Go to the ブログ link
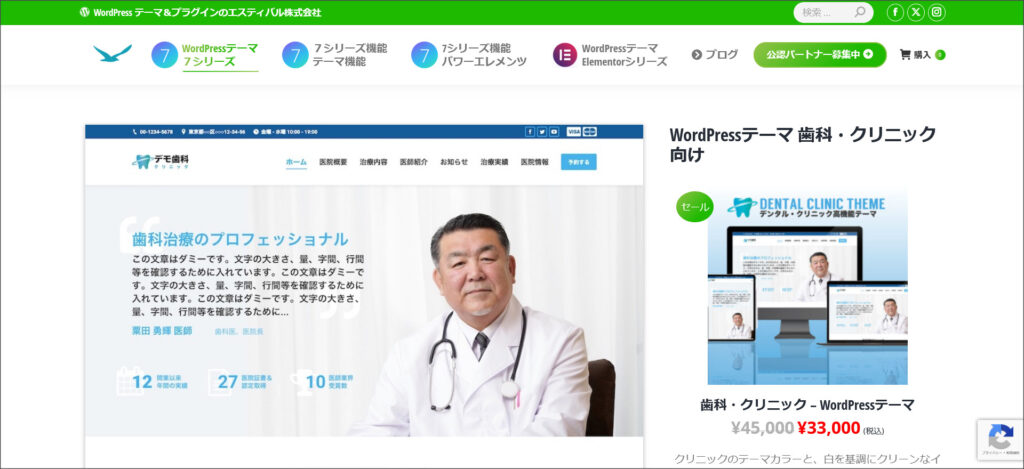 coord(714,55)
